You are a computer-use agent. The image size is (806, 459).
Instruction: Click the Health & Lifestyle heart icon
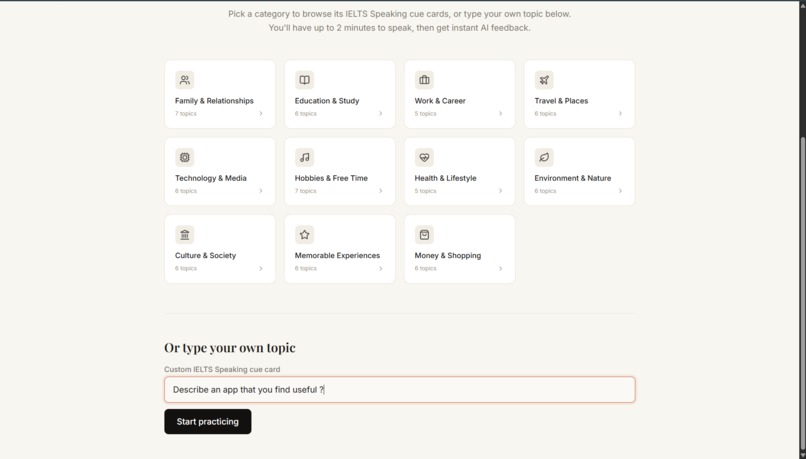click(424, 157)
